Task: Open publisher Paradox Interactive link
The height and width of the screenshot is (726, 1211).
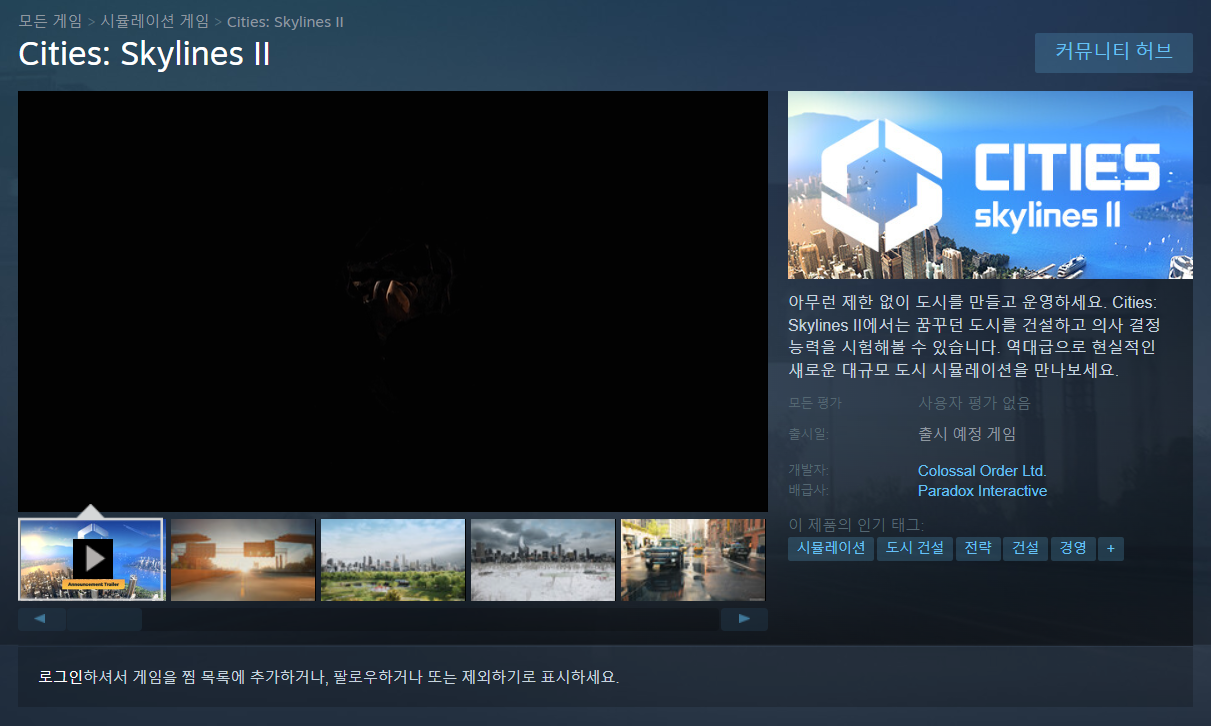Action: tap(982, 491)
